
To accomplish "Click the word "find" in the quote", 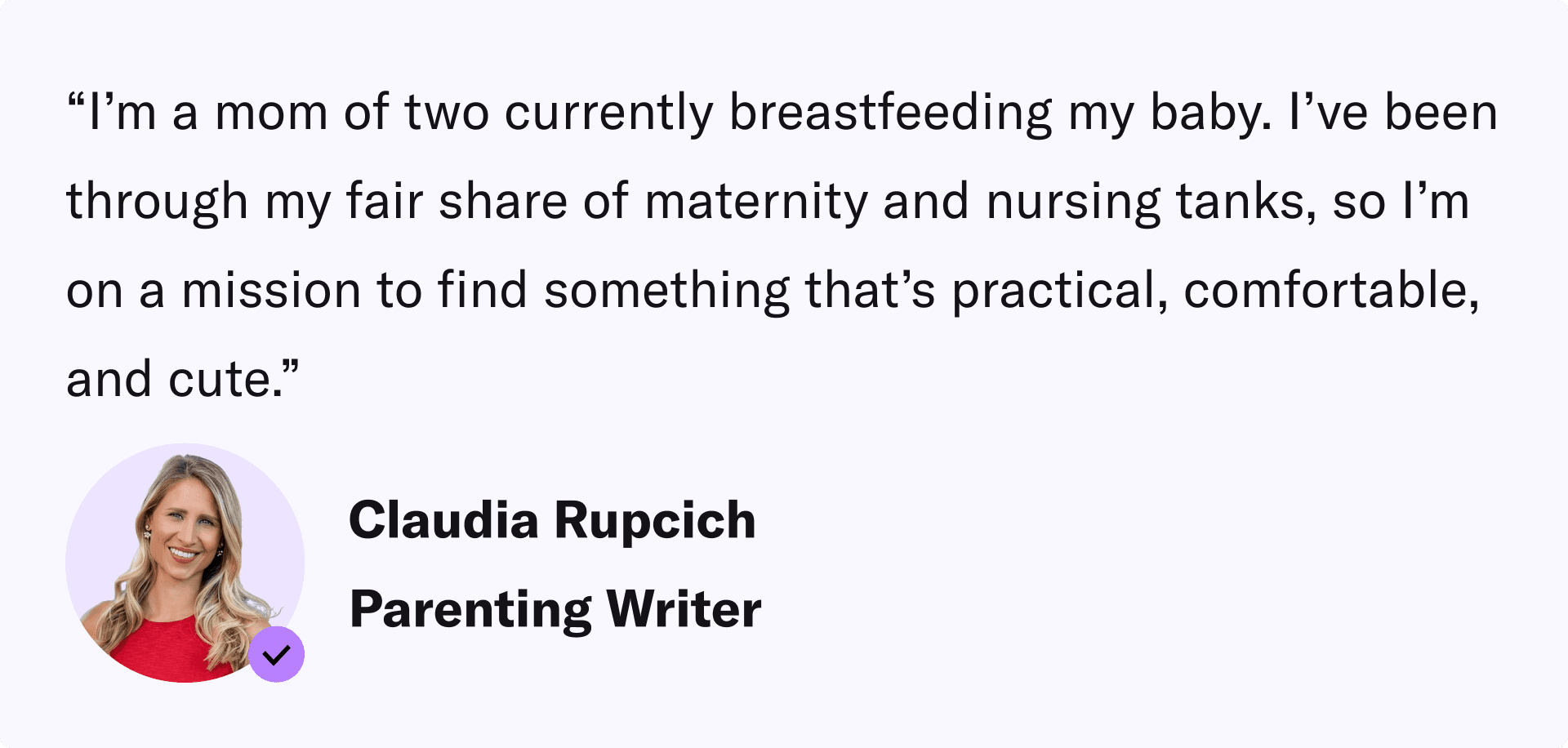I will point(483,291).
